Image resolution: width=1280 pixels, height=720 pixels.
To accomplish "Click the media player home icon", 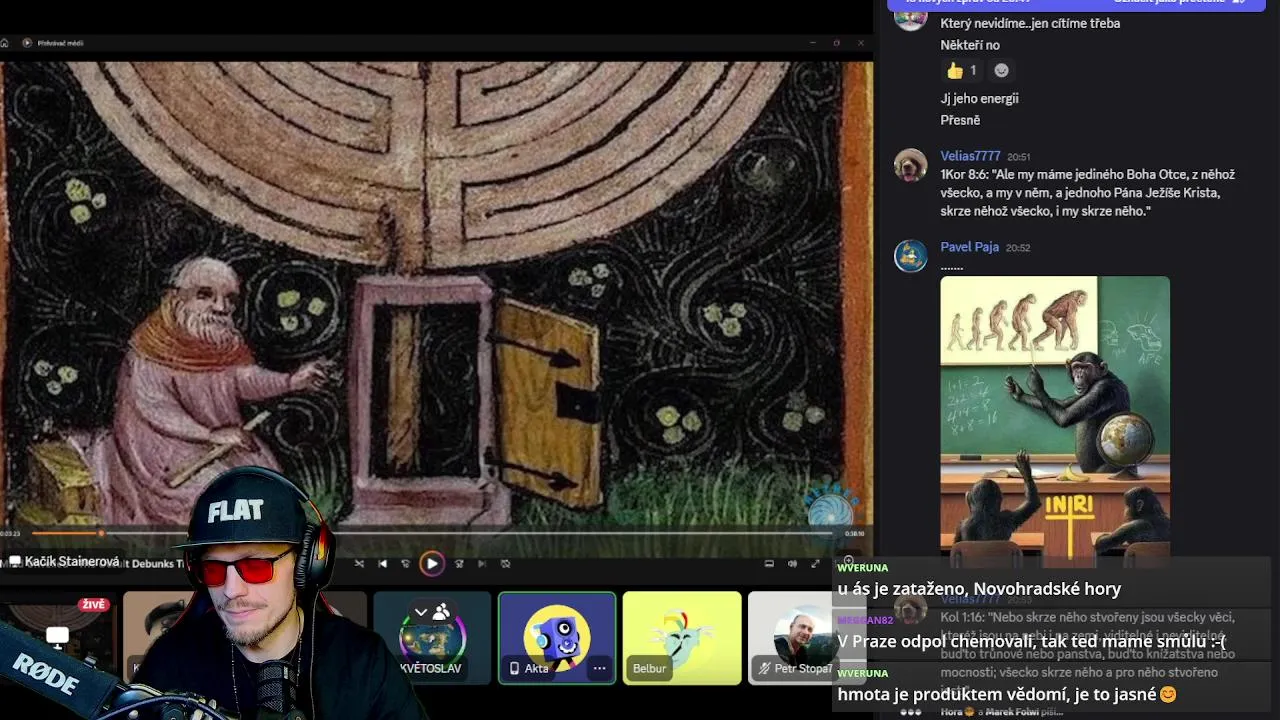I will click(x=4, y=43).
